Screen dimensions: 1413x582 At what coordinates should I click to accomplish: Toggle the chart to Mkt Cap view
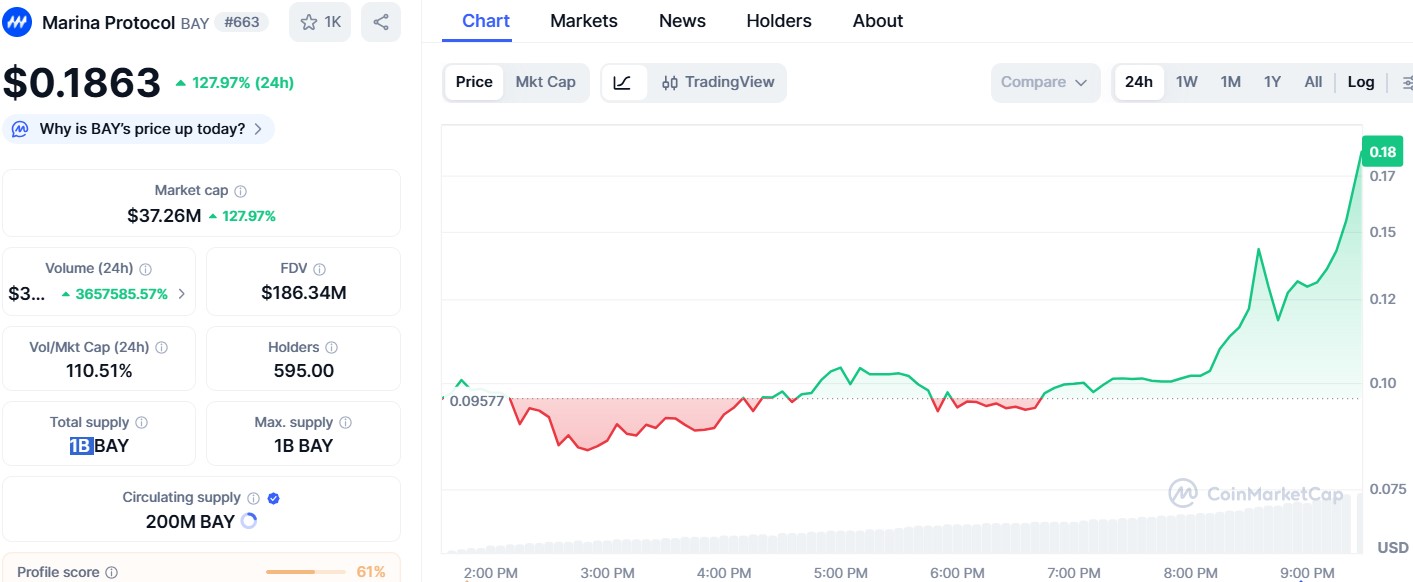point(545,82)
